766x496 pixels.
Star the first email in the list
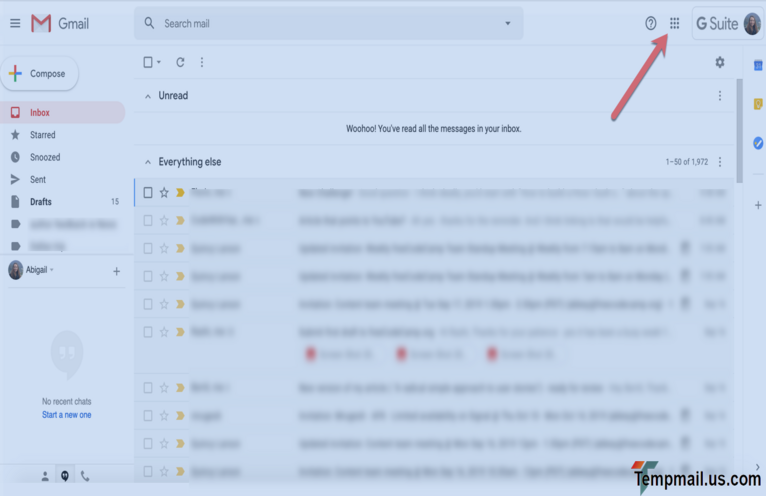click(x=164, y=192)
